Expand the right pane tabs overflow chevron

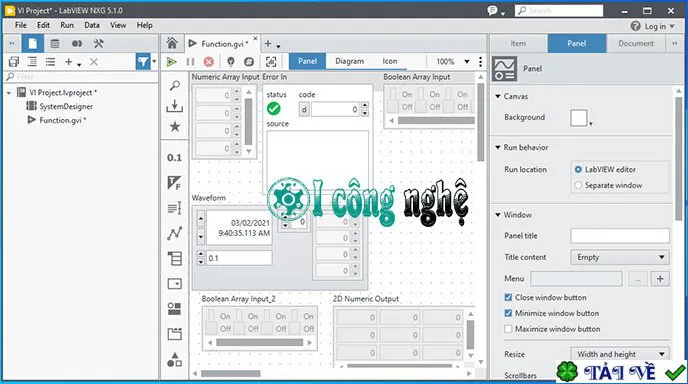(675, 43)
